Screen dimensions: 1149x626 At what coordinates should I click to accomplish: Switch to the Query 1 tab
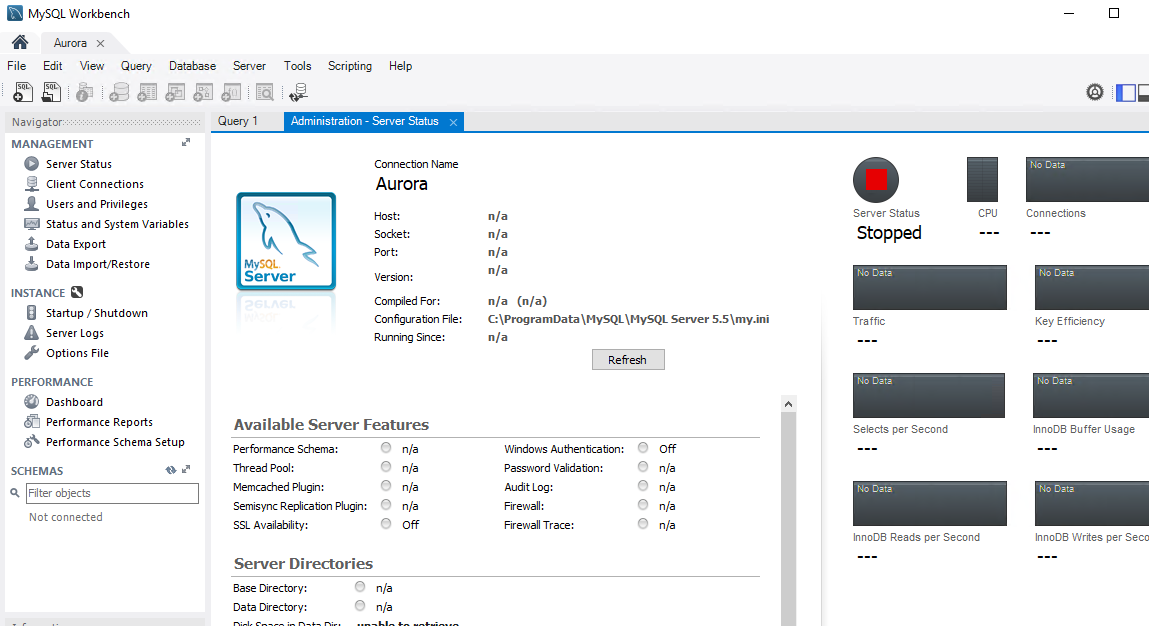click(238, 121)
